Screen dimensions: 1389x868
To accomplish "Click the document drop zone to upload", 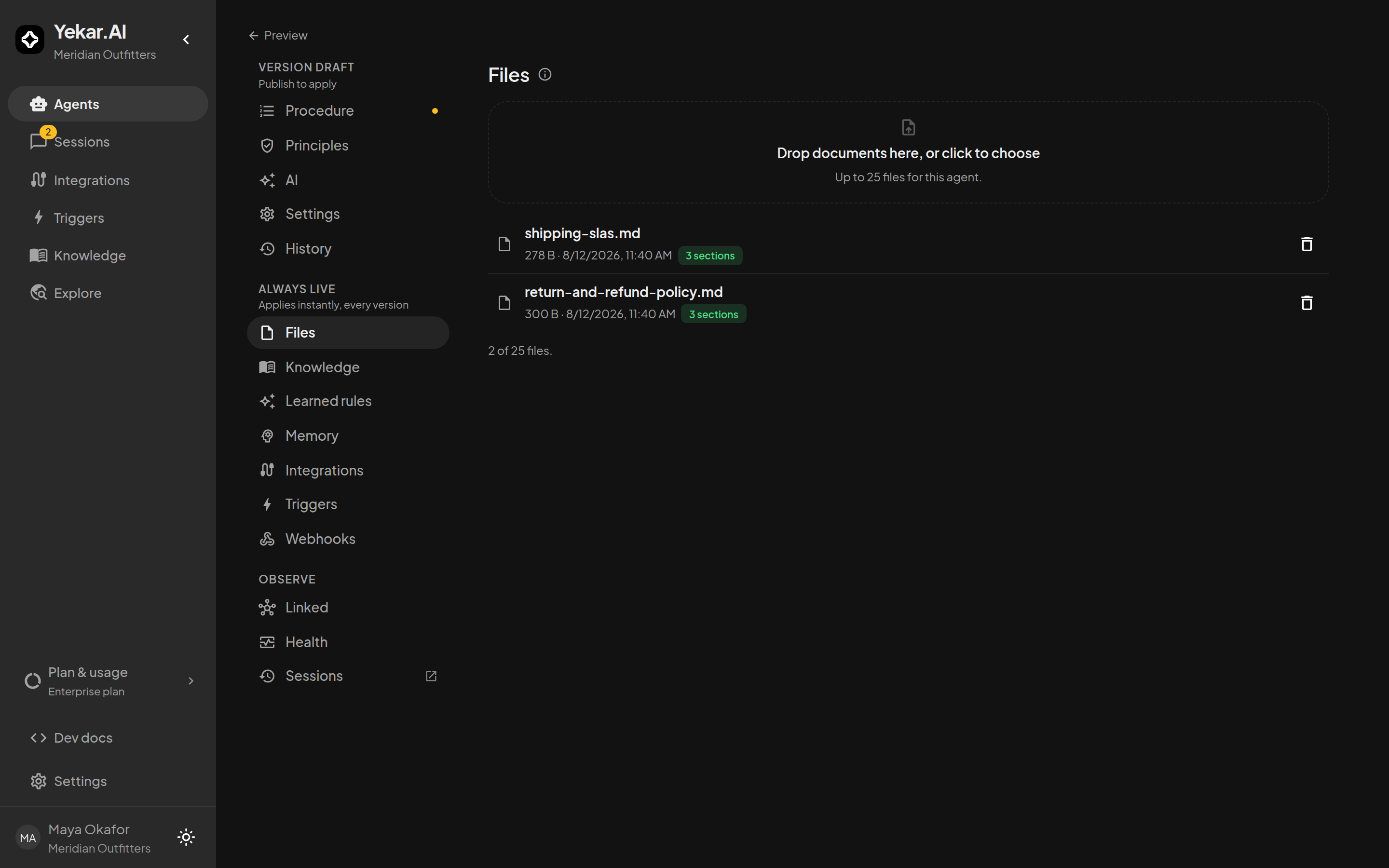I will pyautogui.click(x=908, y=153).
